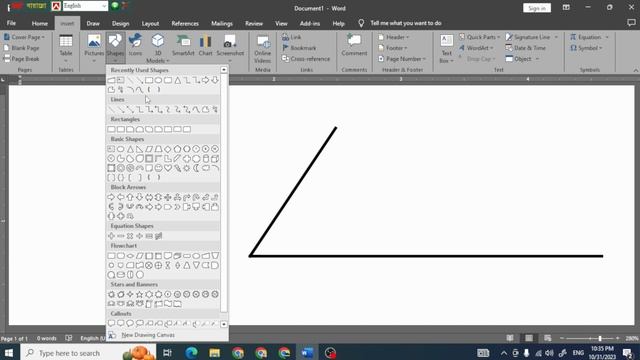Viewport: 640px width, 360px height.
Task: Select the Heart shape
Action: point(168,168)
